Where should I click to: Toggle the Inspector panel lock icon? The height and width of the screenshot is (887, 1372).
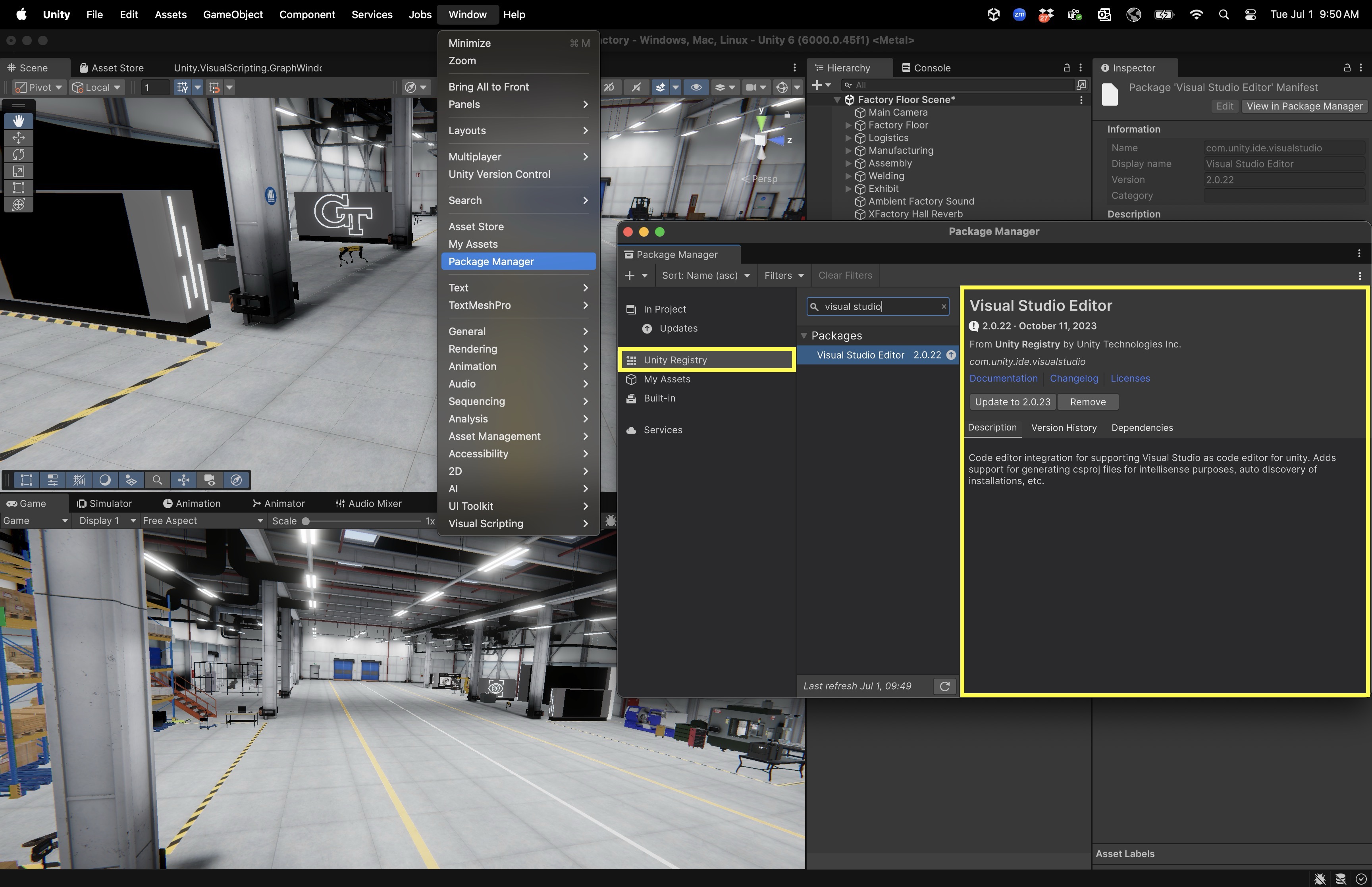[x=1347, y=68]
